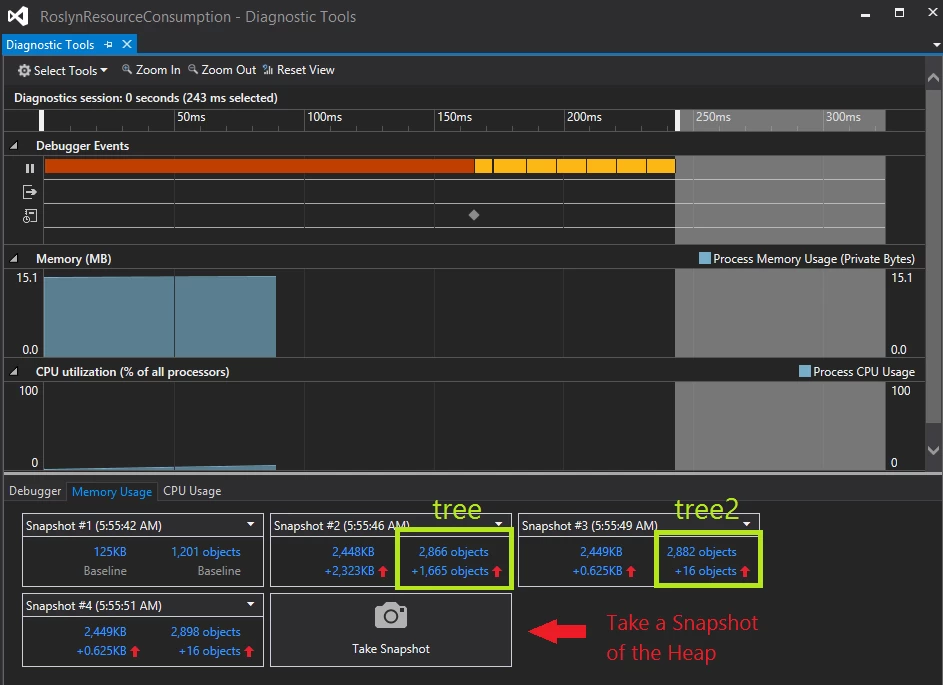Click the scrollbar up arrow
The width and height of the screenshot is (943, 685).
point(933,77)
